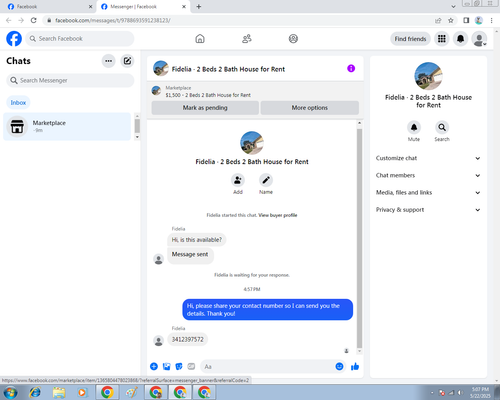Click the 'Hi, is this available?' message
The height and width of the screenshot is (400, 500).
(197, 240)
